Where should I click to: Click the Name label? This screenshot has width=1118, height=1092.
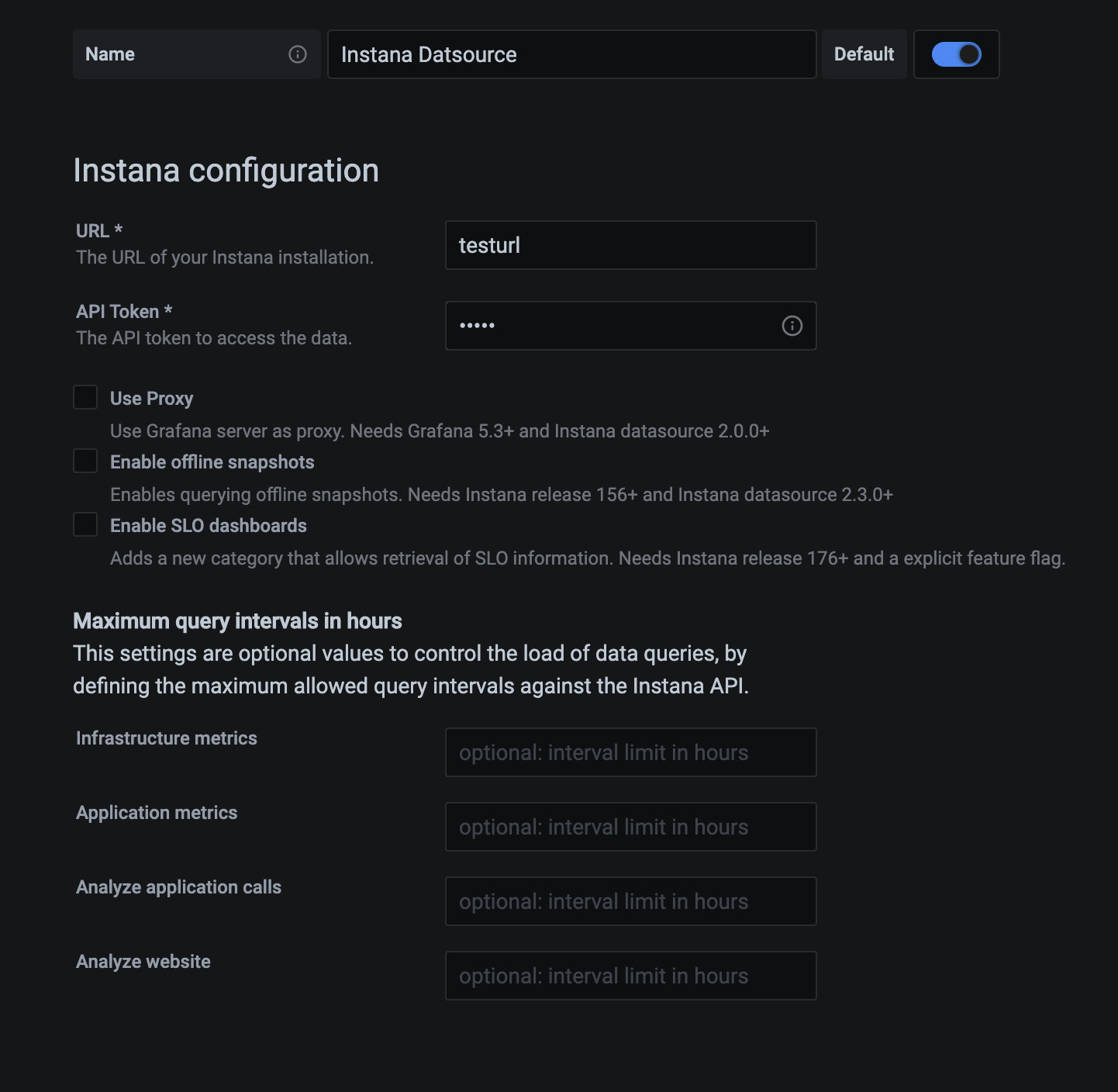110,54
